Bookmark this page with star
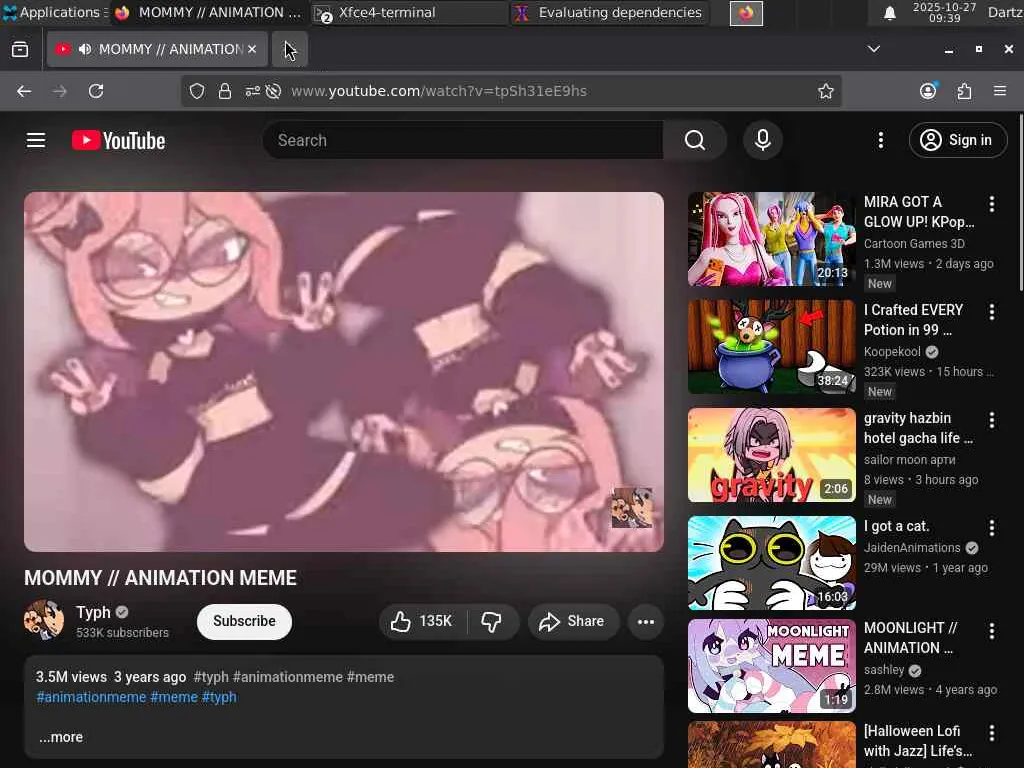The width and height of the screenshot is (1024, 768). click(825, 91)
